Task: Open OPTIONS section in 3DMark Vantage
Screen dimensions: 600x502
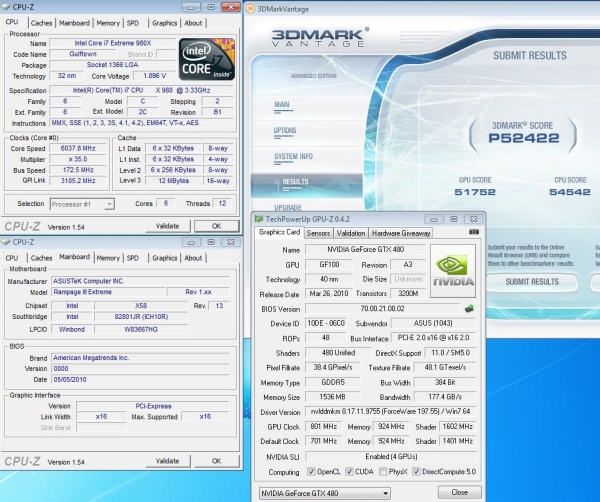Action: (x=285, y=130)
